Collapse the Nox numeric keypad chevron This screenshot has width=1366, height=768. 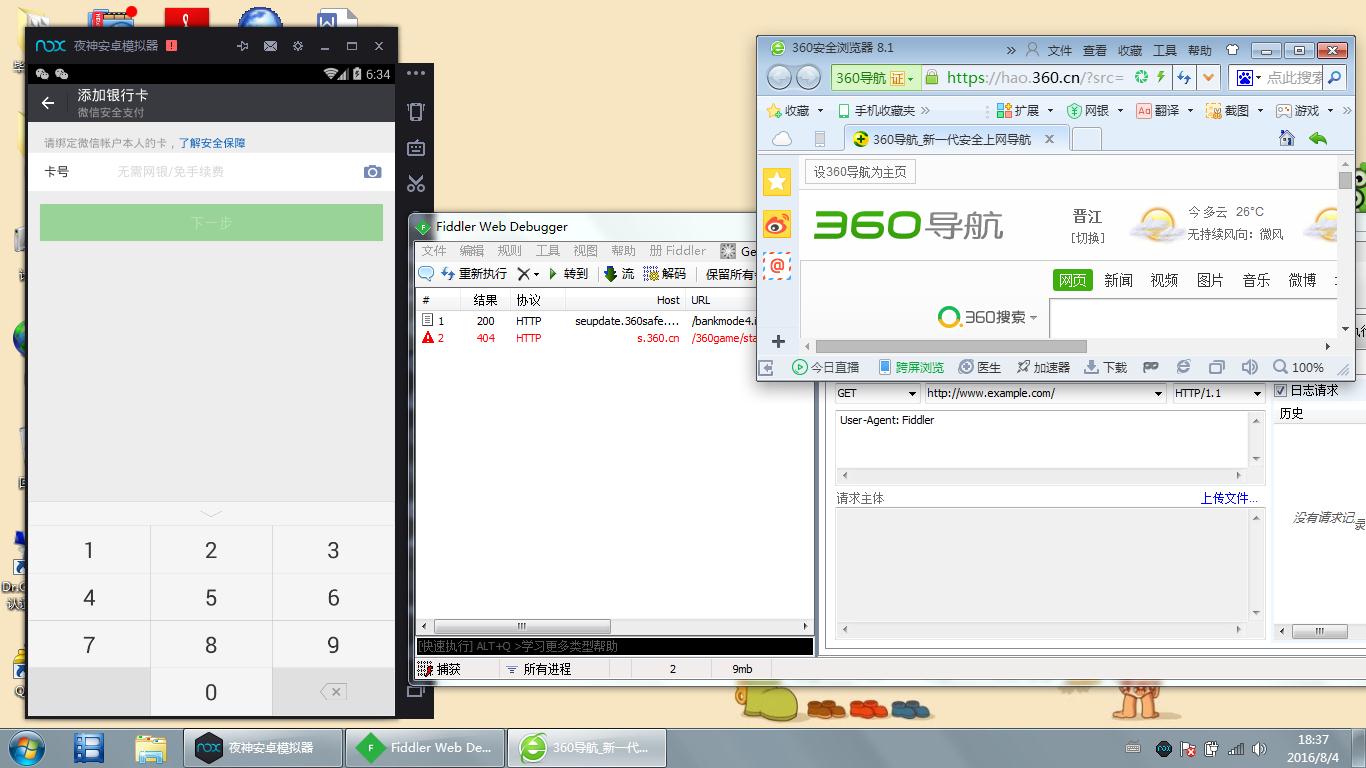(211, 513)
